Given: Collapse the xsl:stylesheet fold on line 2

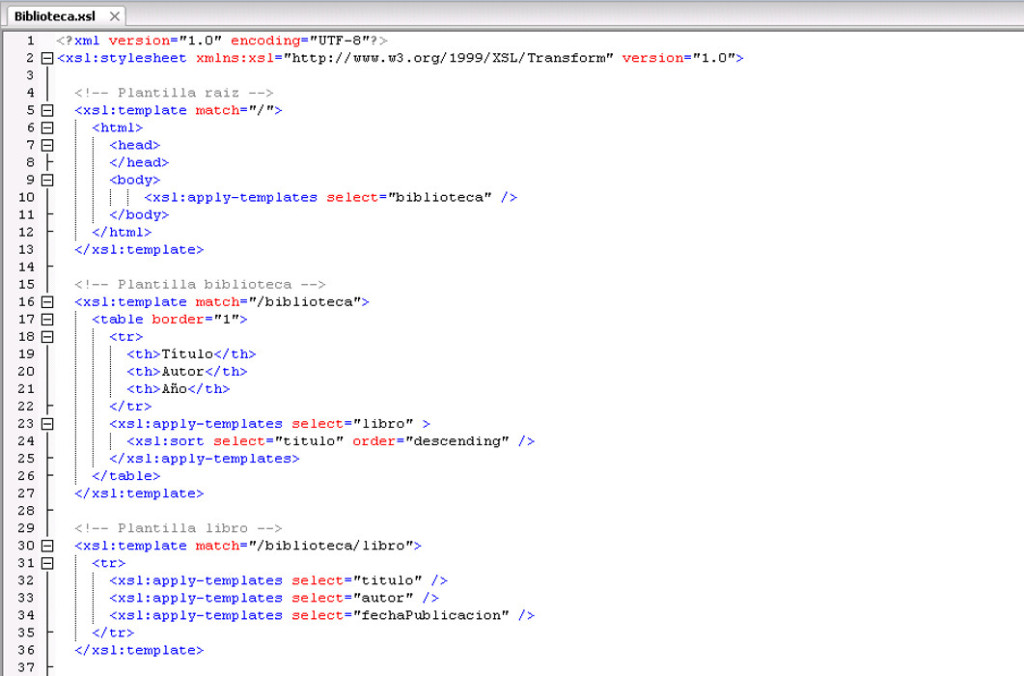Looking at the screenshot, I should click(47, 58).
